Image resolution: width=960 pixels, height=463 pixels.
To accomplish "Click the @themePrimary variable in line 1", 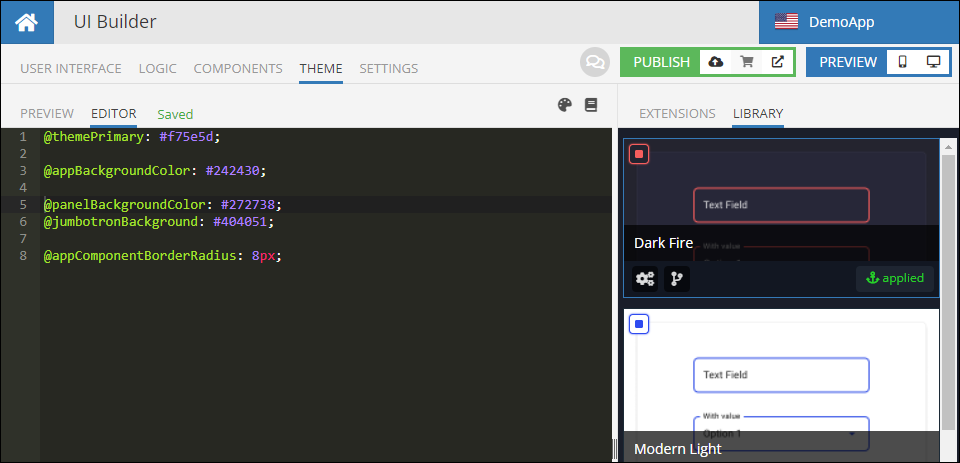I will [93, 137].
